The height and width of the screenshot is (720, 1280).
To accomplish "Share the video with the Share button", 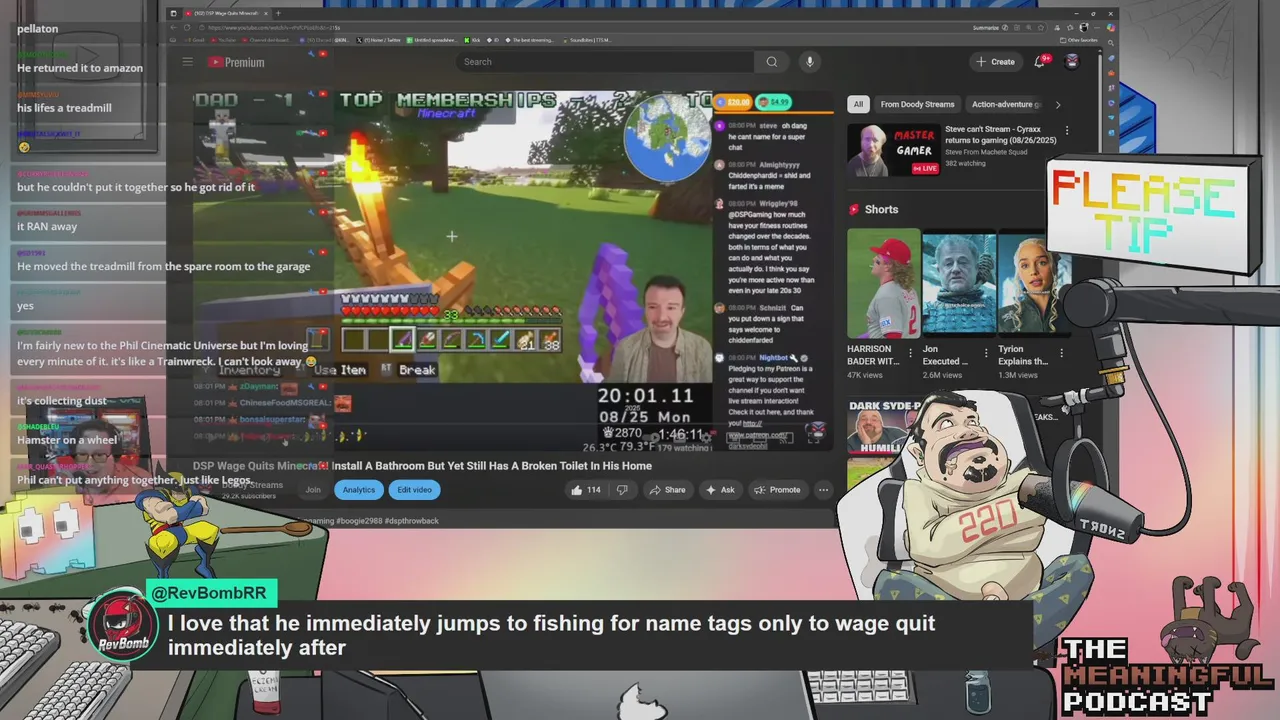I will (x=667, y=490).
